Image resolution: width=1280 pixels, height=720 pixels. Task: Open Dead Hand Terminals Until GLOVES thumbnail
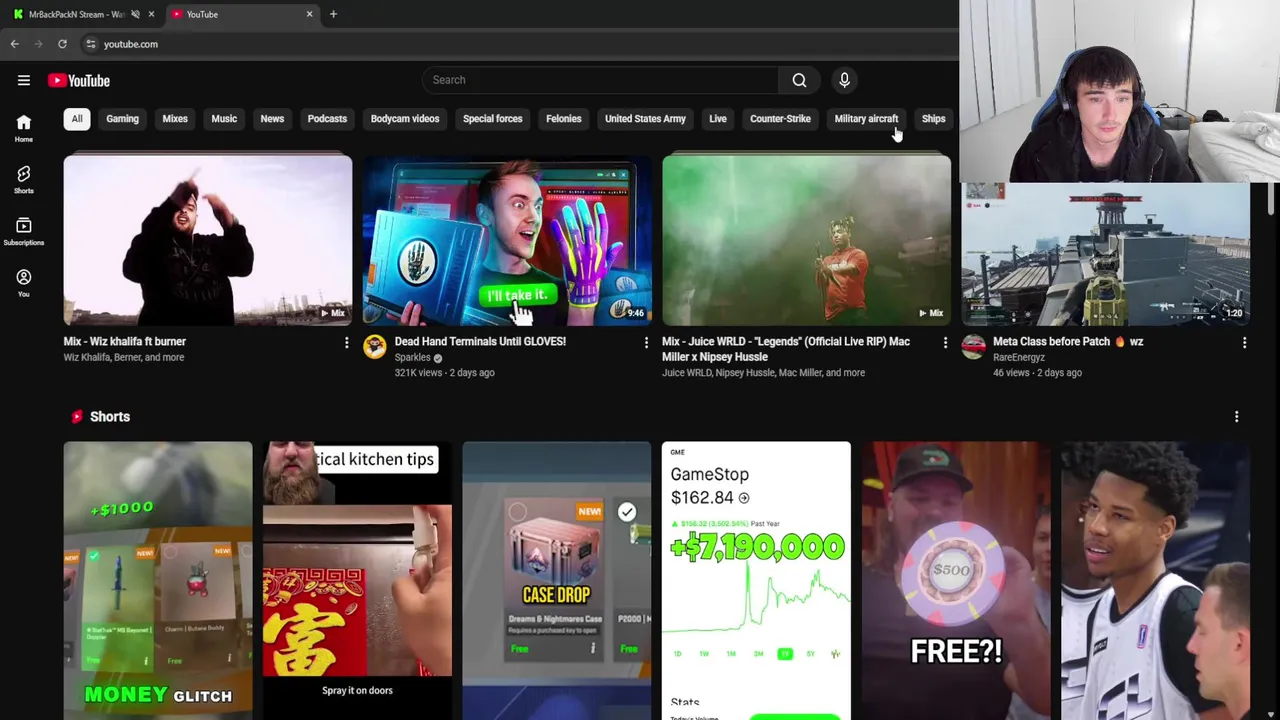[507, 240]
